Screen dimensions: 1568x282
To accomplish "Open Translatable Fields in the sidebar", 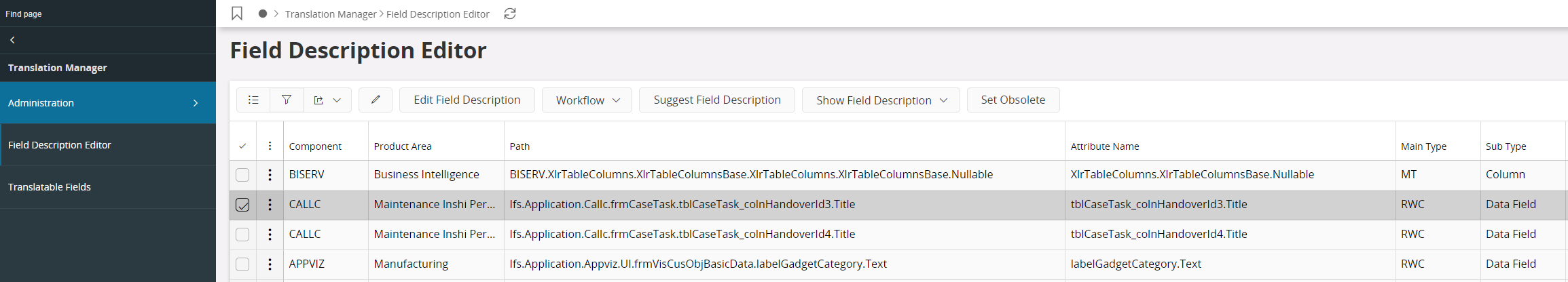I will click(x=50, y=187).
